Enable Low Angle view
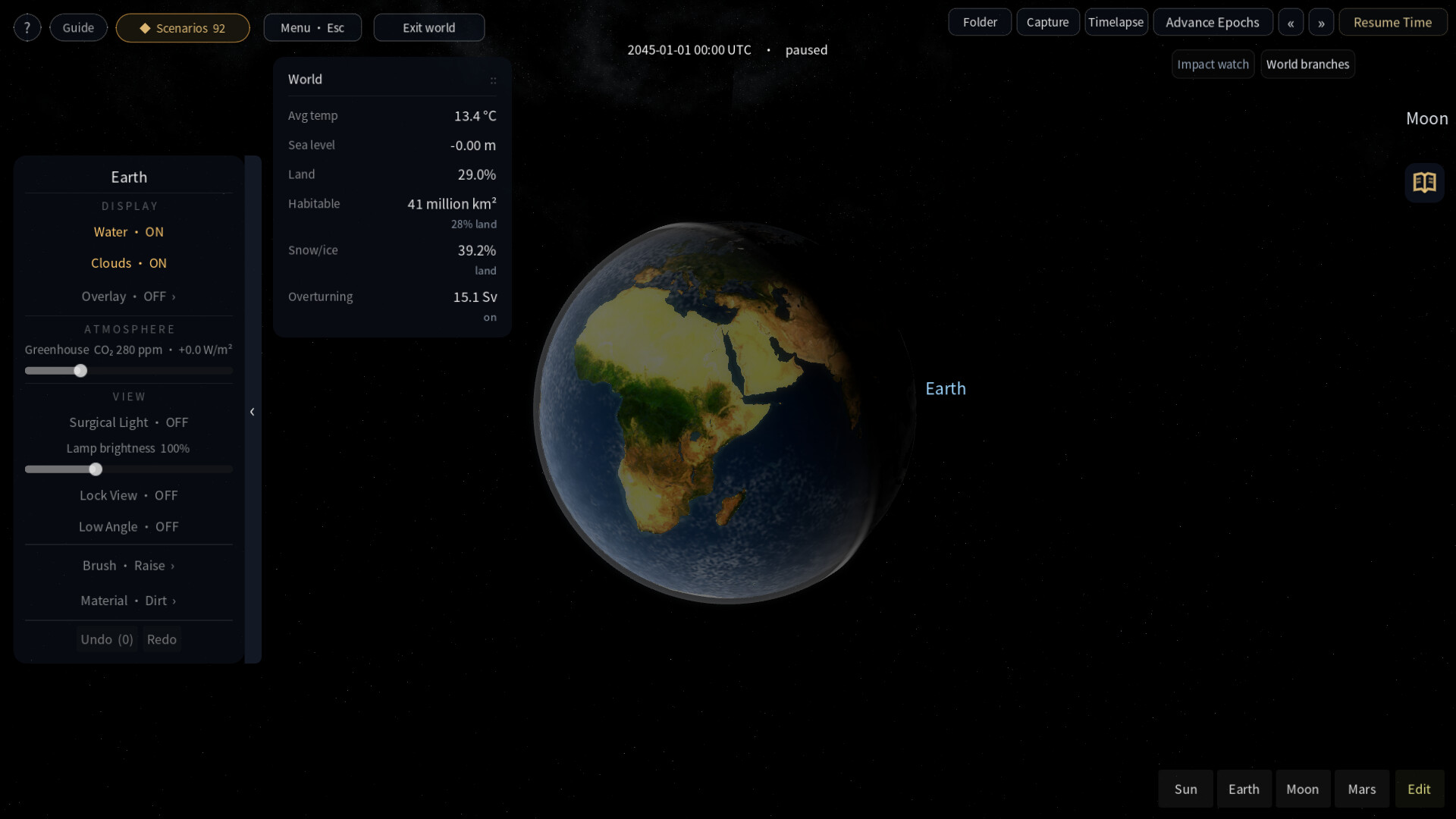 [129, 526]
